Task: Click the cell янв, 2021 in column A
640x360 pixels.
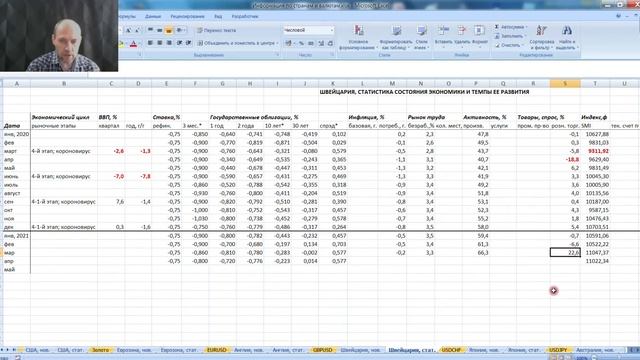Action: (x=16, y=236)
